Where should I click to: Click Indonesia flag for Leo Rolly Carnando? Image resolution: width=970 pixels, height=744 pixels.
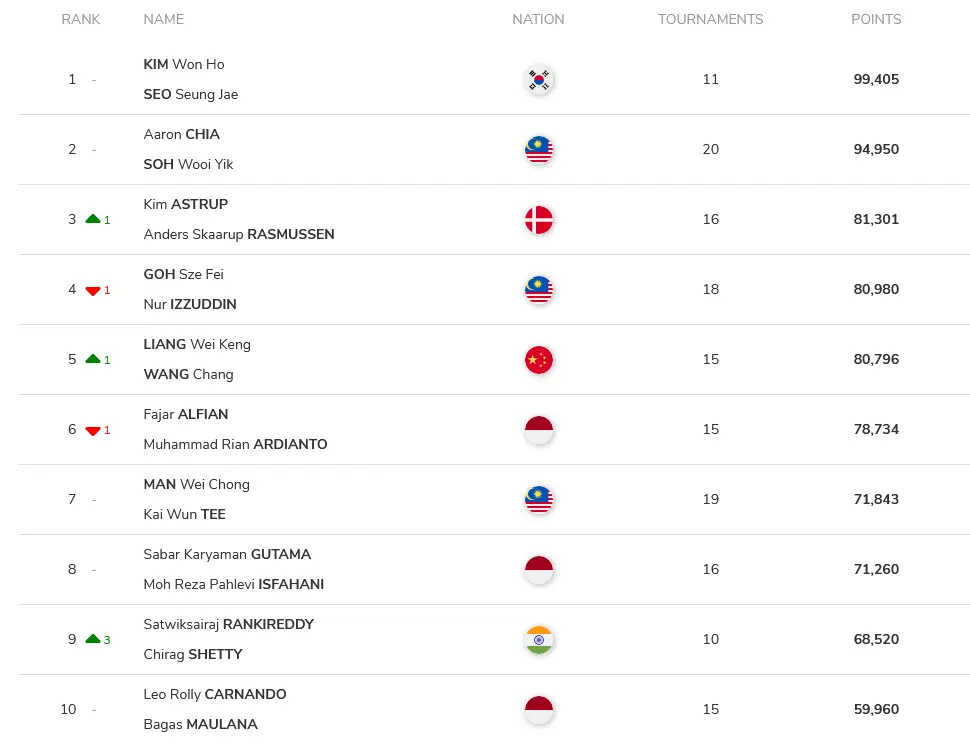pyautogui.click(x=538, y=709)
